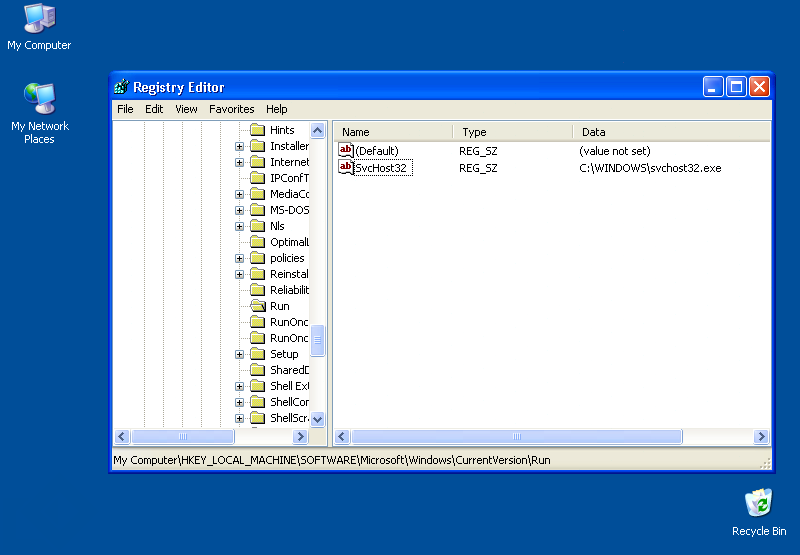Click the Shell Ext folder icon
The width and height of the screenshot is (800, 555).
[x=258, y=386]
